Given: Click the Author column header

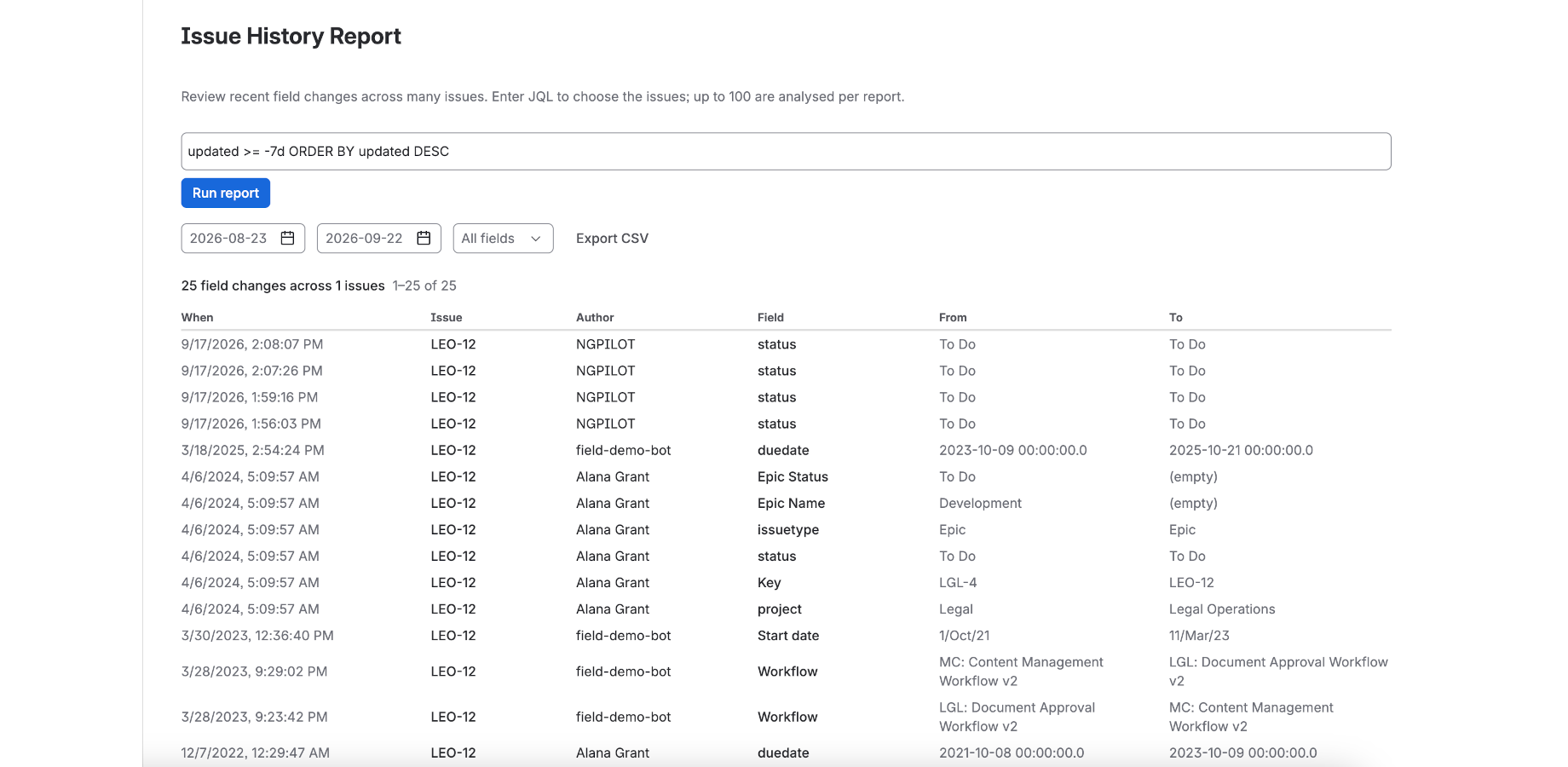Looking at the screenshot, I should click(595, 318).
